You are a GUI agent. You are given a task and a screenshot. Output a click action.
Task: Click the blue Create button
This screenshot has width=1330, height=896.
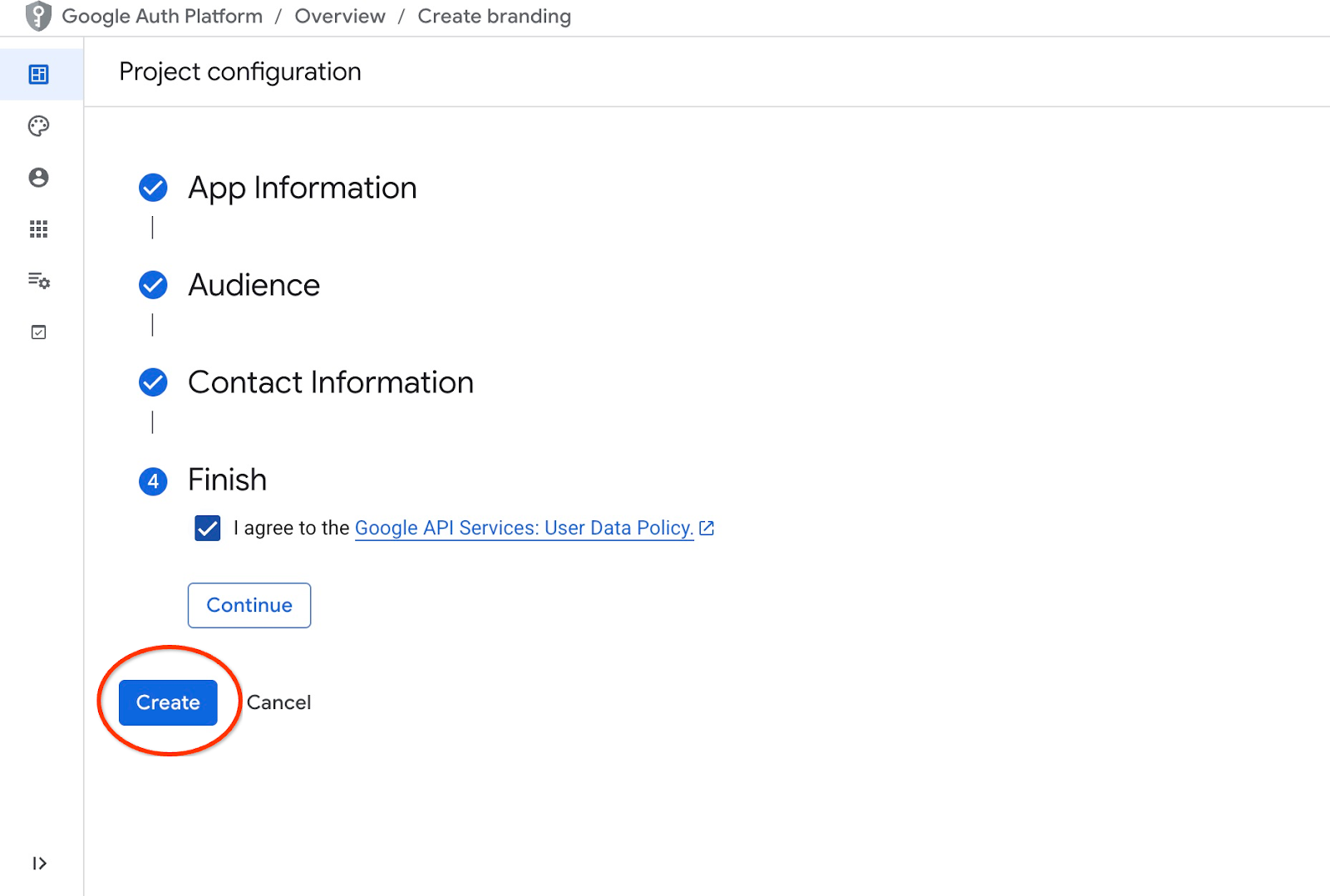pyautogui.click(x=168, y=703)
